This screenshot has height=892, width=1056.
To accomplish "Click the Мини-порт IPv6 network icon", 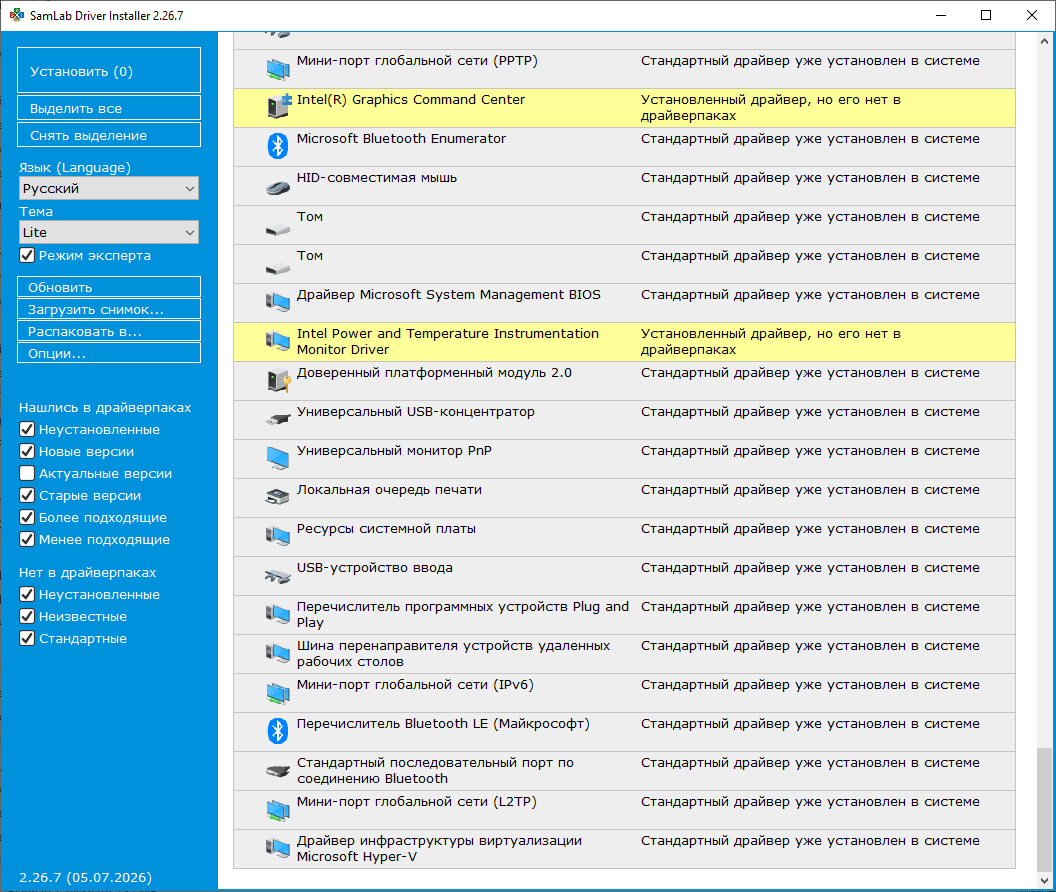I will [x=277, y=692].
